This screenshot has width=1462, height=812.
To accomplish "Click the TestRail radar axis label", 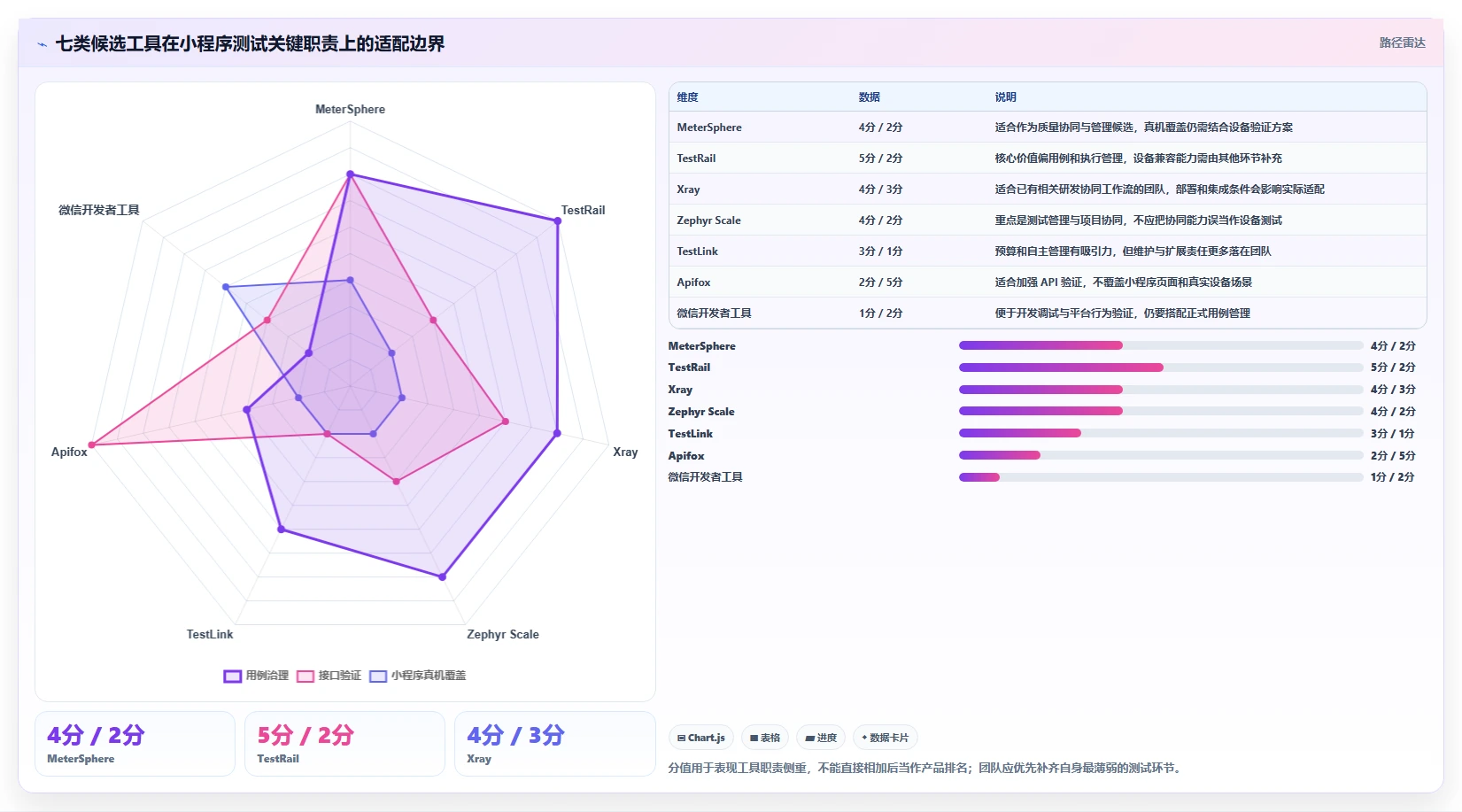I will pyautogui.click(x=583, y=211).
